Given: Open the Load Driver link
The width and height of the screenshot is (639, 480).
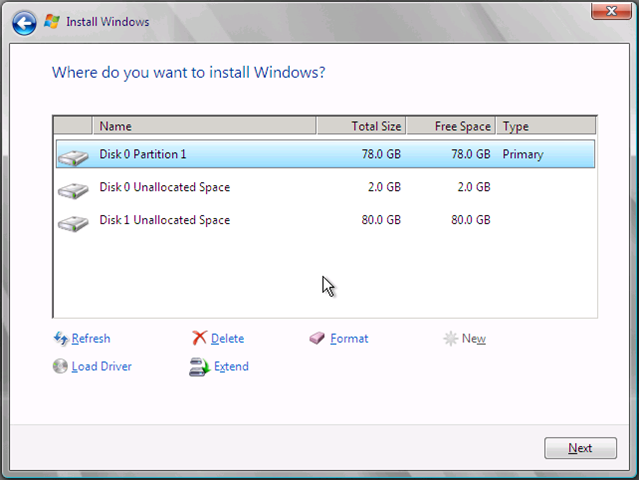Looking at the screenshot, I should coord(101,366).
